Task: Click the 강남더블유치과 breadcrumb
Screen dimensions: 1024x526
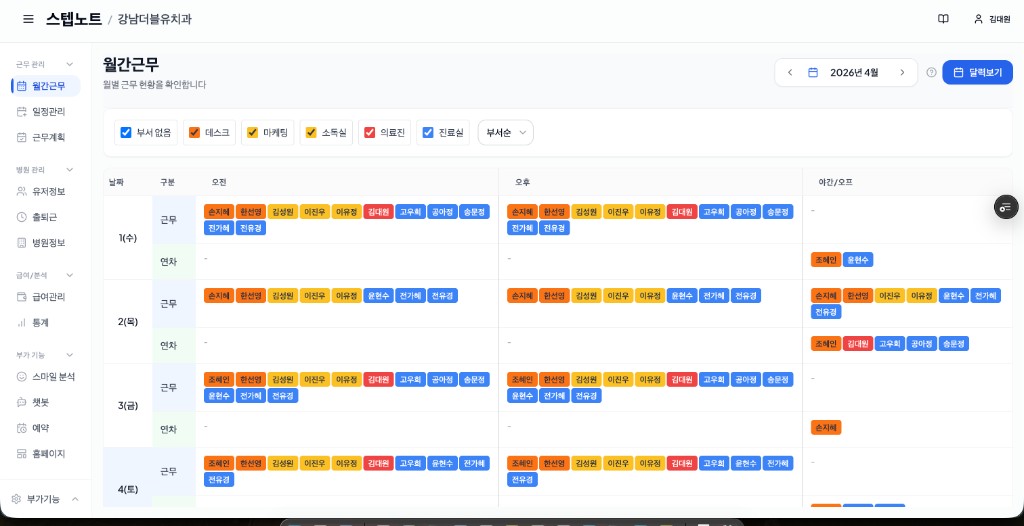Action: pyautogui.click(x=155, y=19)
